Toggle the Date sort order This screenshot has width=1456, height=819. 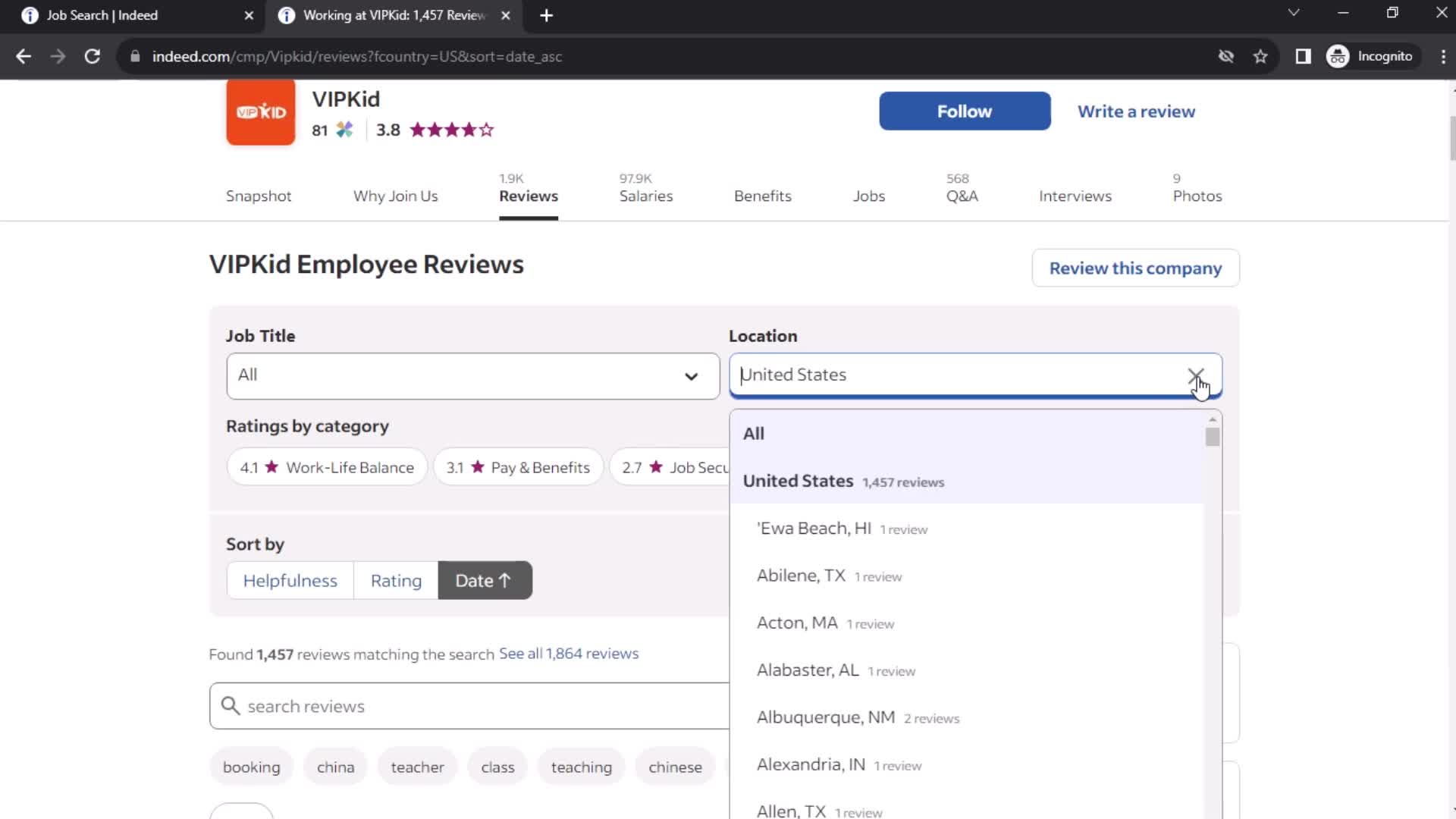[485, 580]
